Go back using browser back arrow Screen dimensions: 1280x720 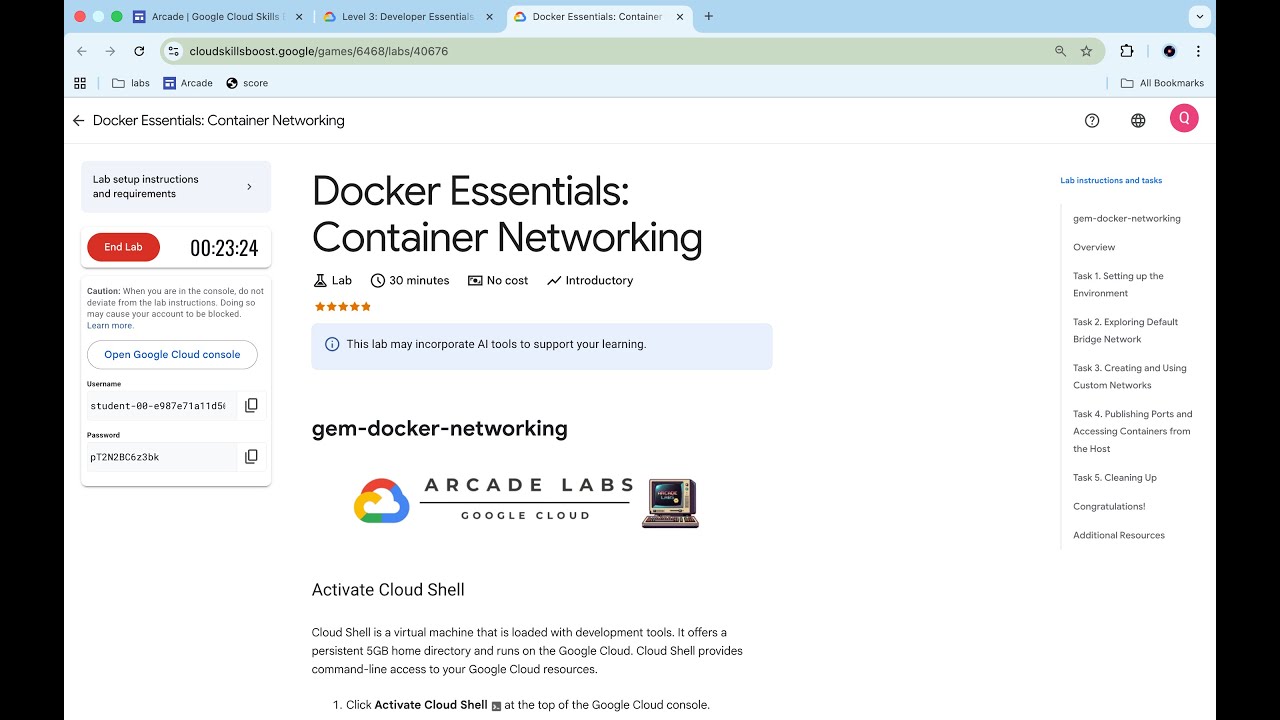tap(82, 51)
